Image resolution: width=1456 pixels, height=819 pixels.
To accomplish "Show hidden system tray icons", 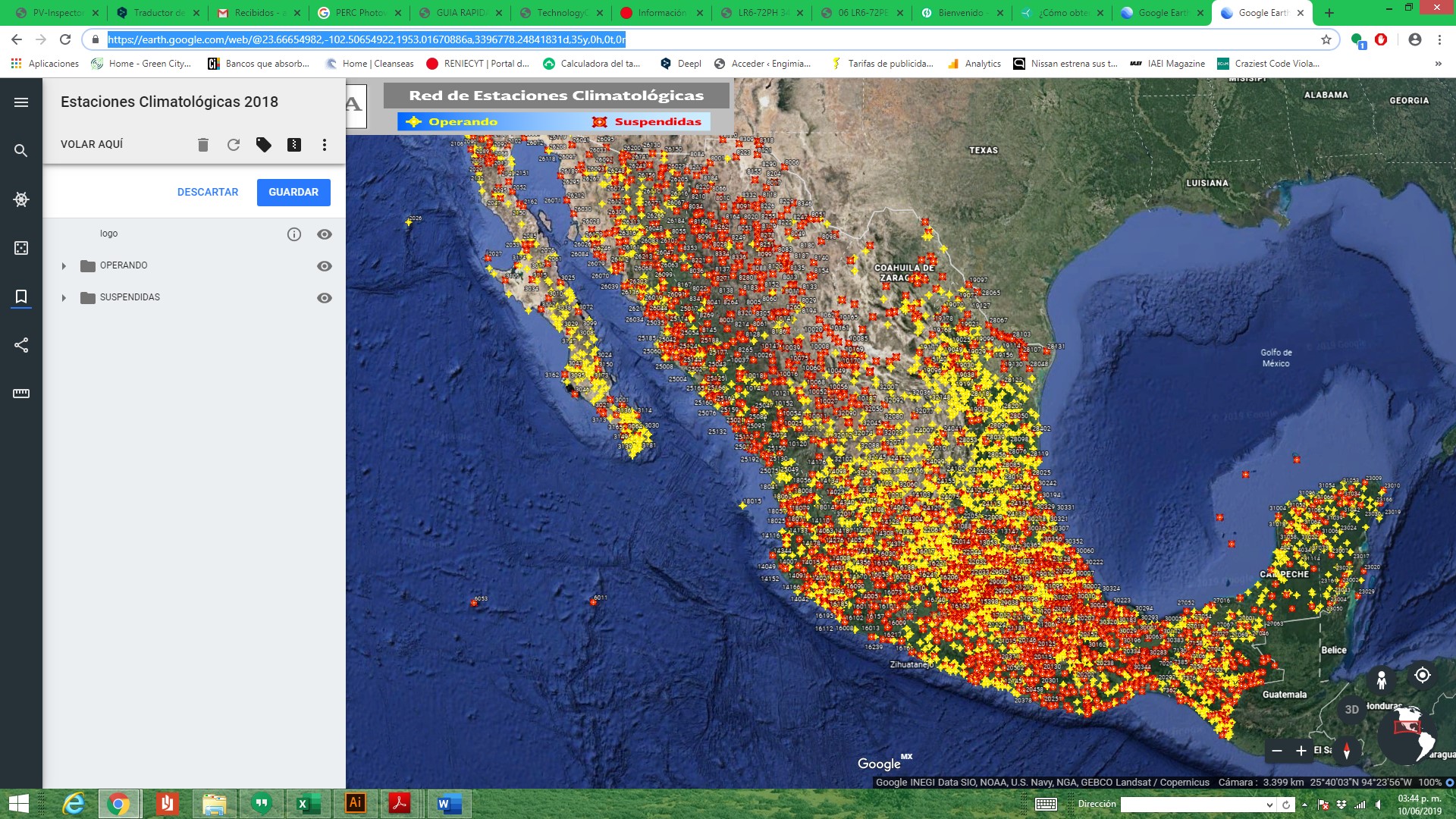I will (1304, 805).
